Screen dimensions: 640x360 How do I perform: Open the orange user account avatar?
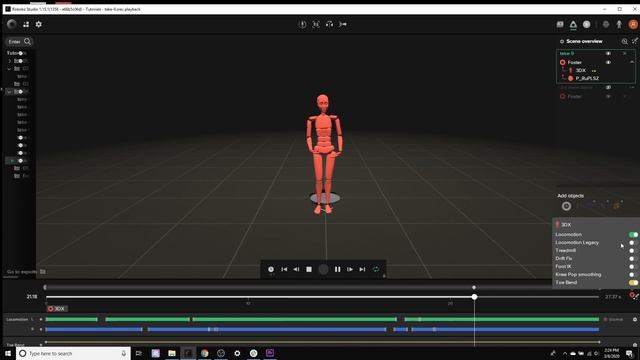tap(633, 24)
